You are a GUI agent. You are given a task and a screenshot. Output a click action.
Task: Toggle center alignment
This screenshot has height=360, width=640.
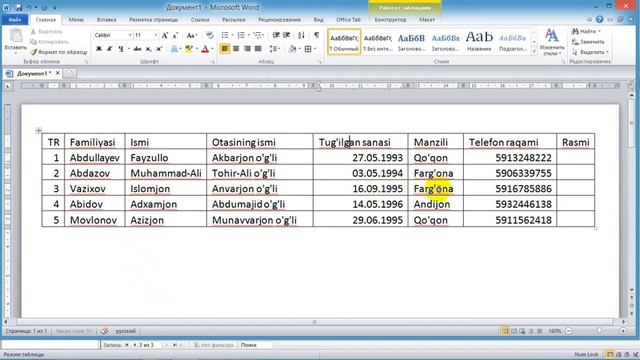pos(236,49)
